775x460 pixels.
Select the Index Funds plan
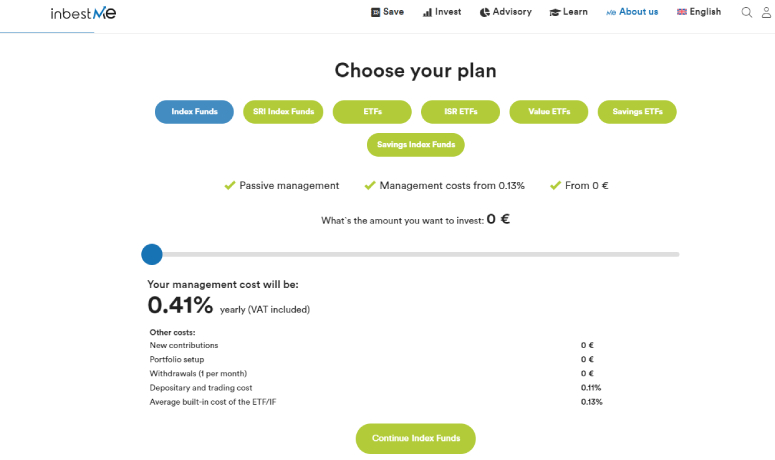194,112
